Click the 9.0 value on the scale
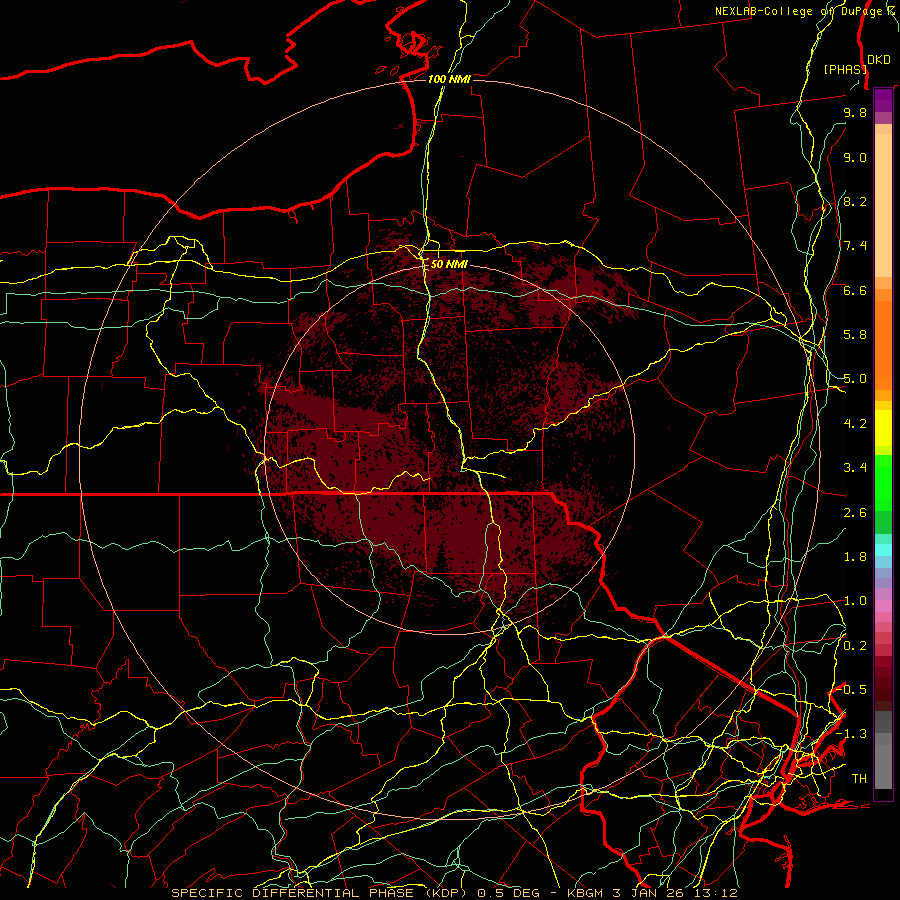Screen dimensions: 900x900 point(855,157)
